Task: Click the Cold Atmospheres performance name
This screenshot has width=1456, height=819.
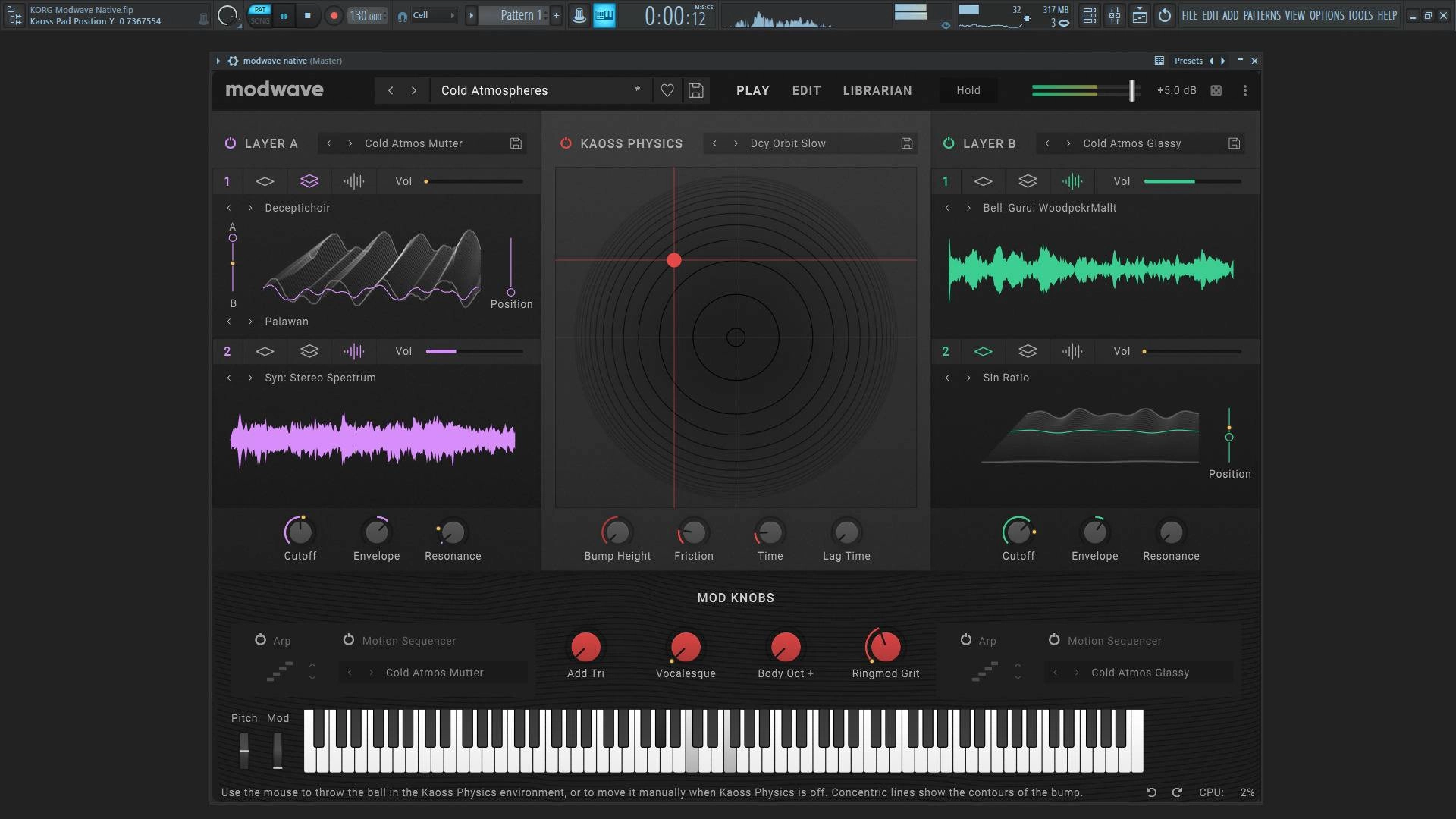Action: [x=494, y=90]
